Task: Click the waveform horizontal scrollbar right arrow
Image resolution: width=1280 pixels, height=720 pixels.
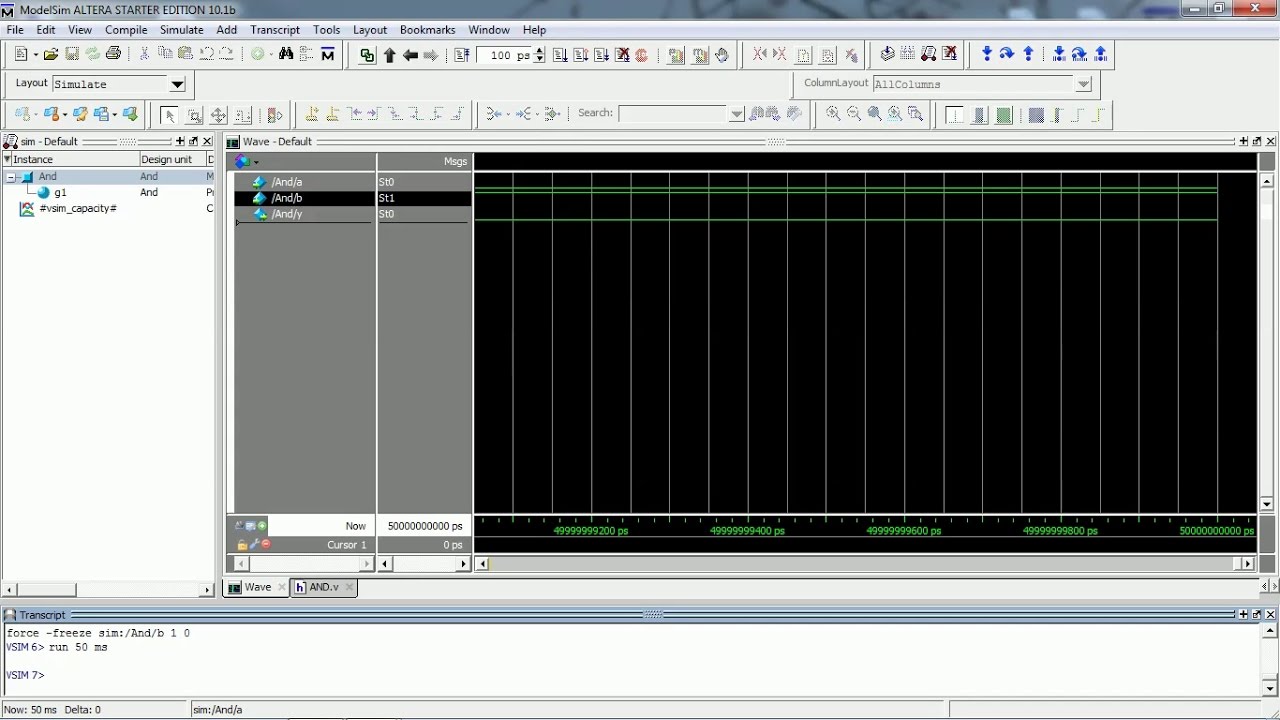Action: [1247, 564]
